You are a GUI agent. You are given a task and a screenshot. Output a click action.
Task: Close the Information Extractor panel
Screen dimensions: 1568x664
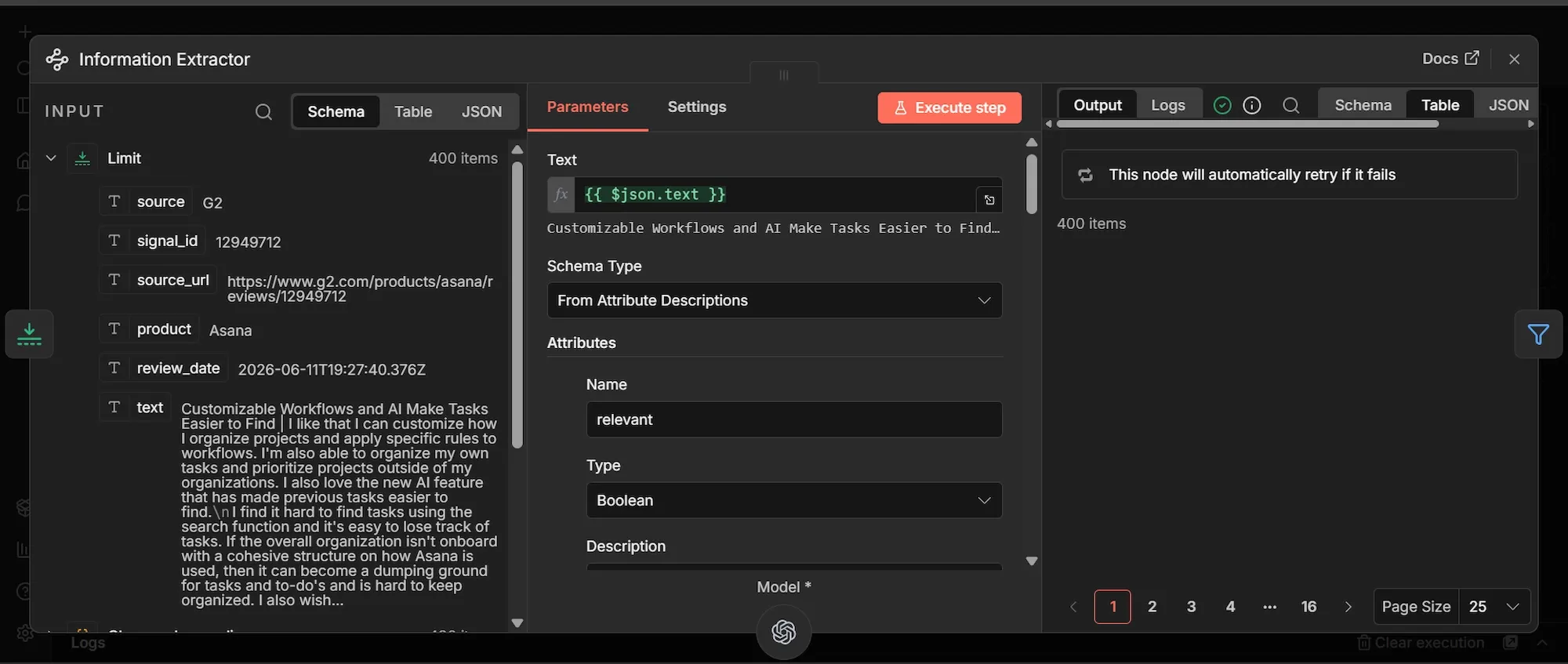1514,60
